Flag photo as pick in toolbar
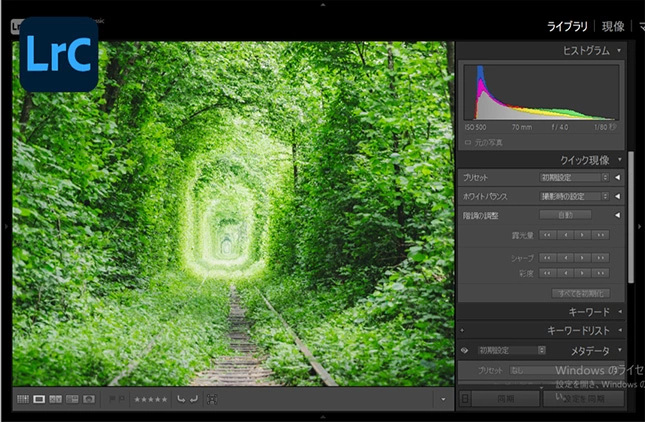645x422 pixels. [x=112, y=399]
